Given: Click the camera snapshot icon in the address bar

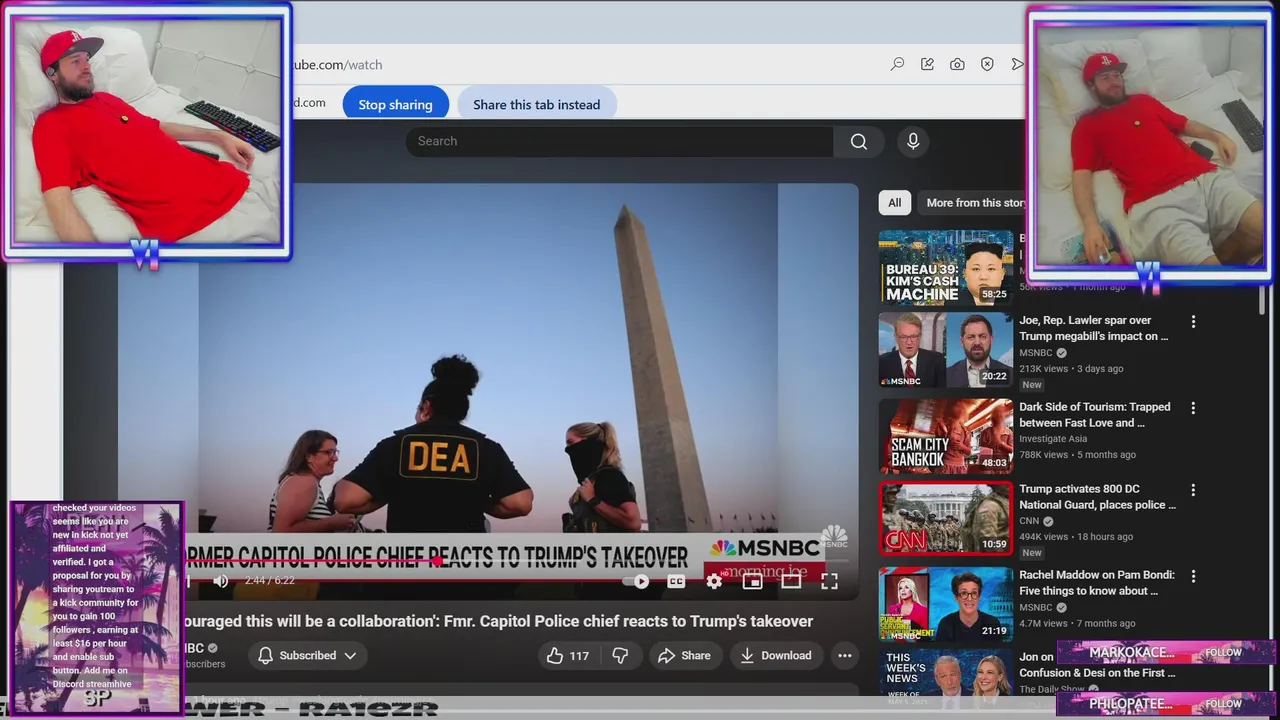Looking at the screenshot, I should coord(957,64).
